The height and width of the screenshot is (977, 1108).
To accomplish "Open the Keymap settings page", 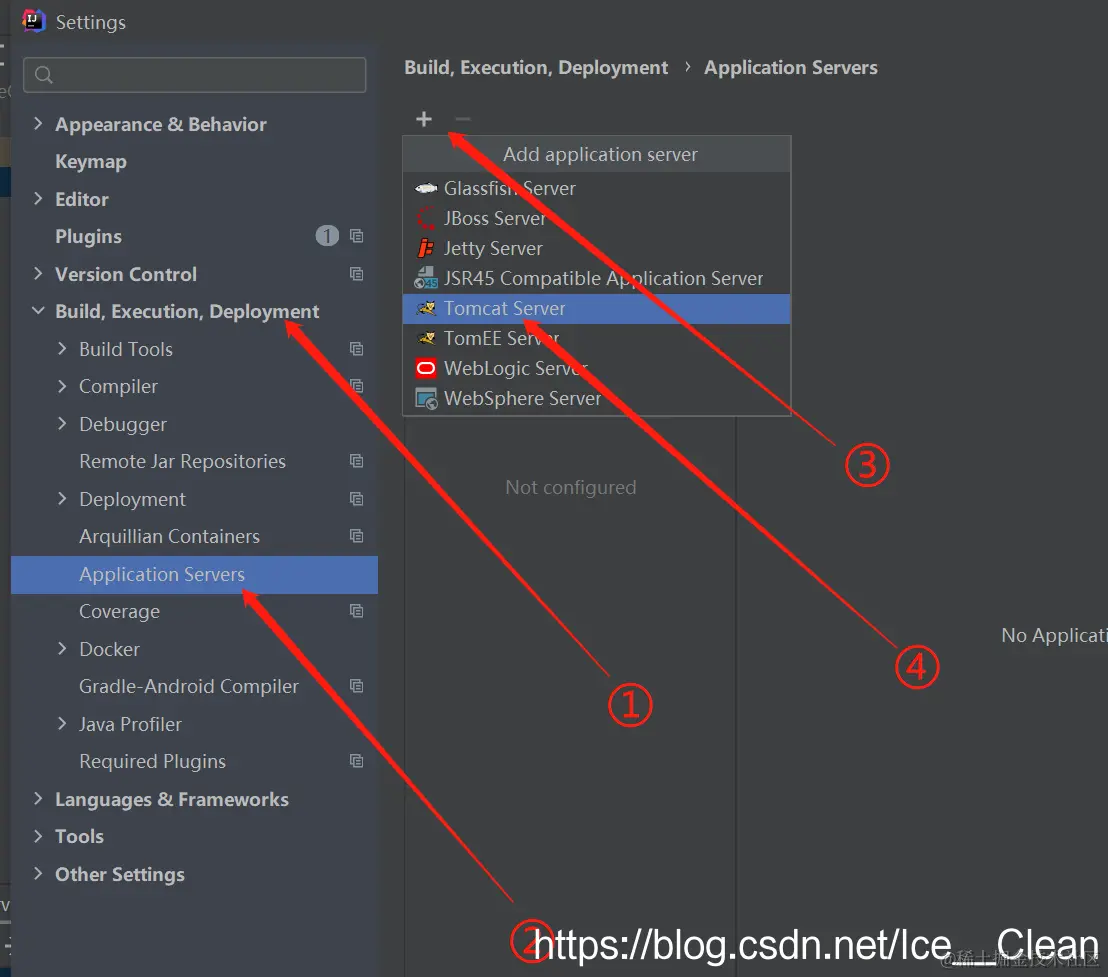I will tap(91, 162).
